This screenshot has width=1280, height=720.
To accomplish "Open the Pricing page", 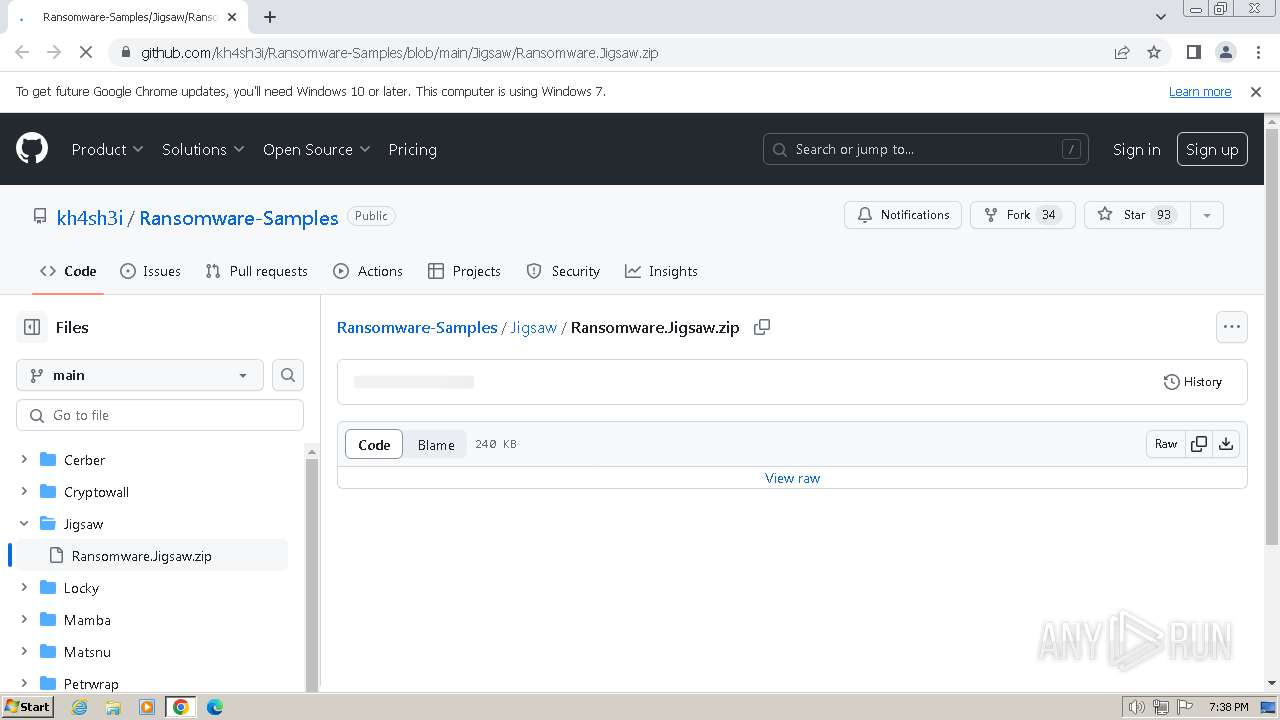I will tap(412, 149).
